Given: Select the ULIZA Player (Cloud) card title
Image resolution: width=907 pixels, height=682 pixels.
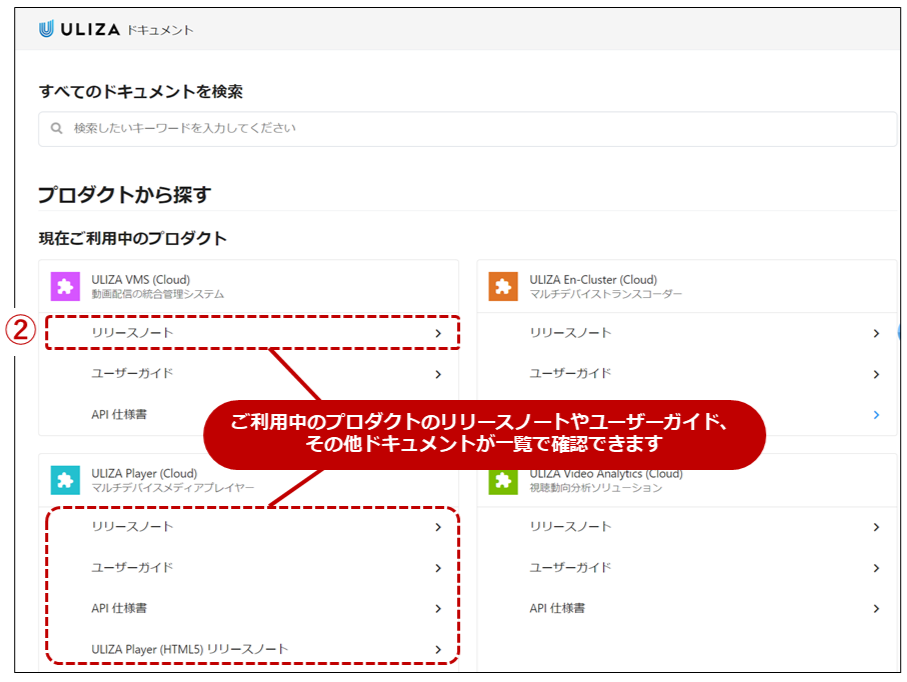Looking at the screenshot, I should coord(144,473).
